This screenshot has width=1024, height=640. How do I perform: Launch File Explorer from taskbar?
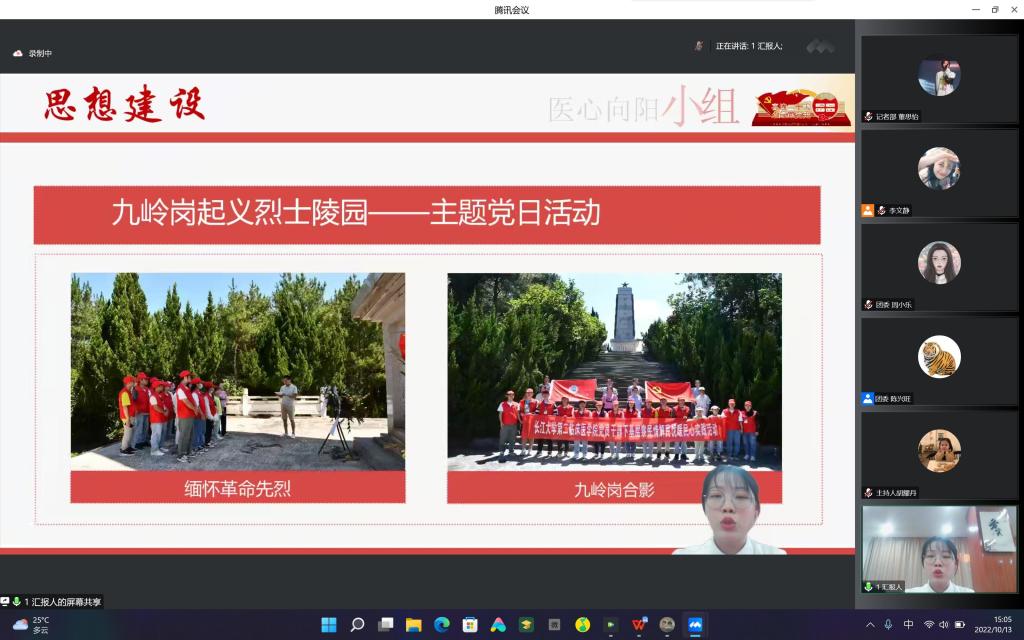(x=413, y=625)
